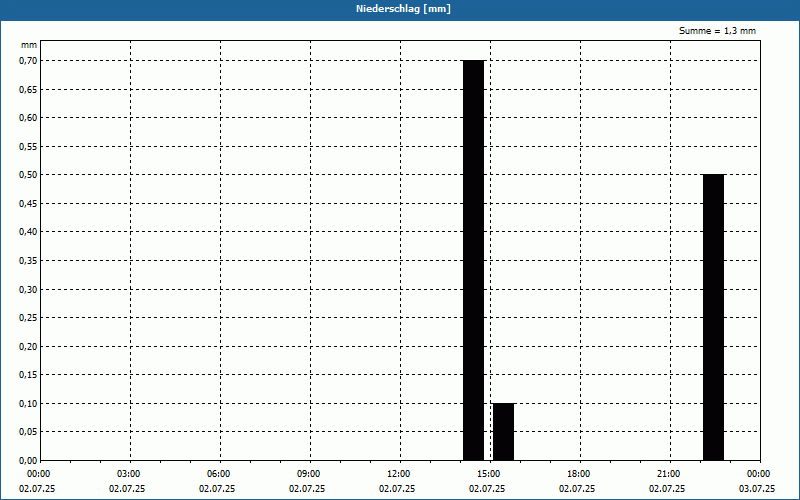
Task: Click the tallest 0,70 mm precipitation bar
Action: tap(473, 260)
